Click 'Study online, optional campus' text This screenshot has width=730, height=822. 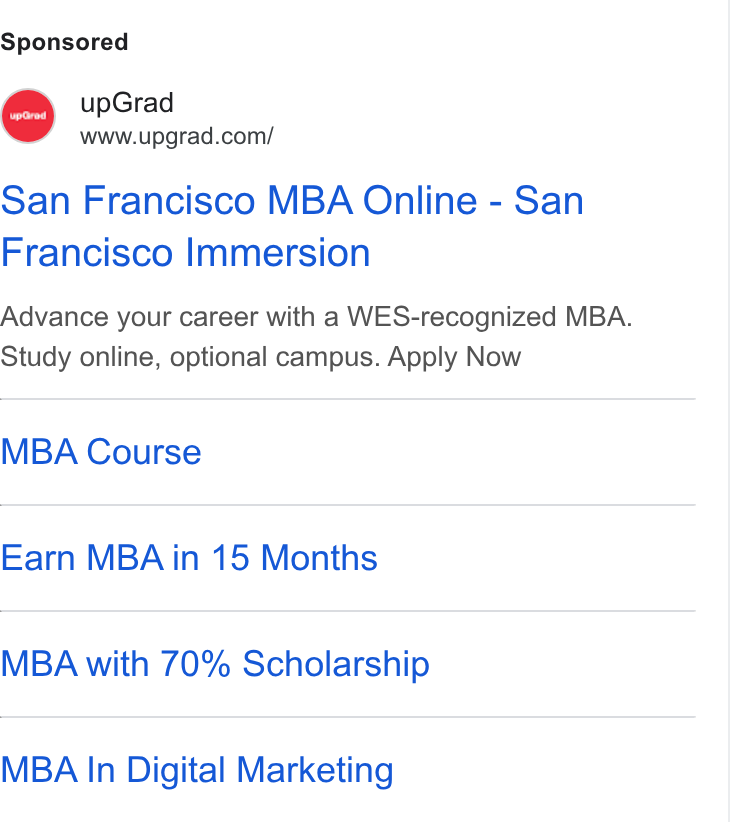(190, 357)
